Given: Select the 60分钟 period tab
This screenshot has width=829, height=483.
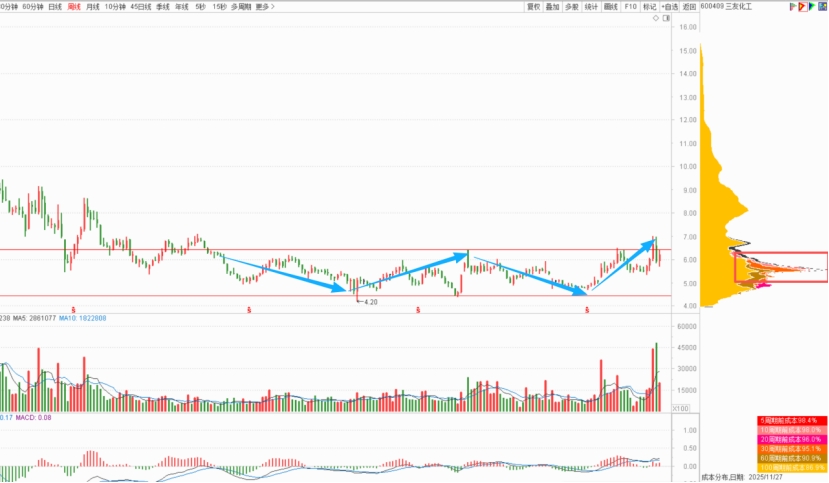Looking at the screenshot, I should pos(33,7).
